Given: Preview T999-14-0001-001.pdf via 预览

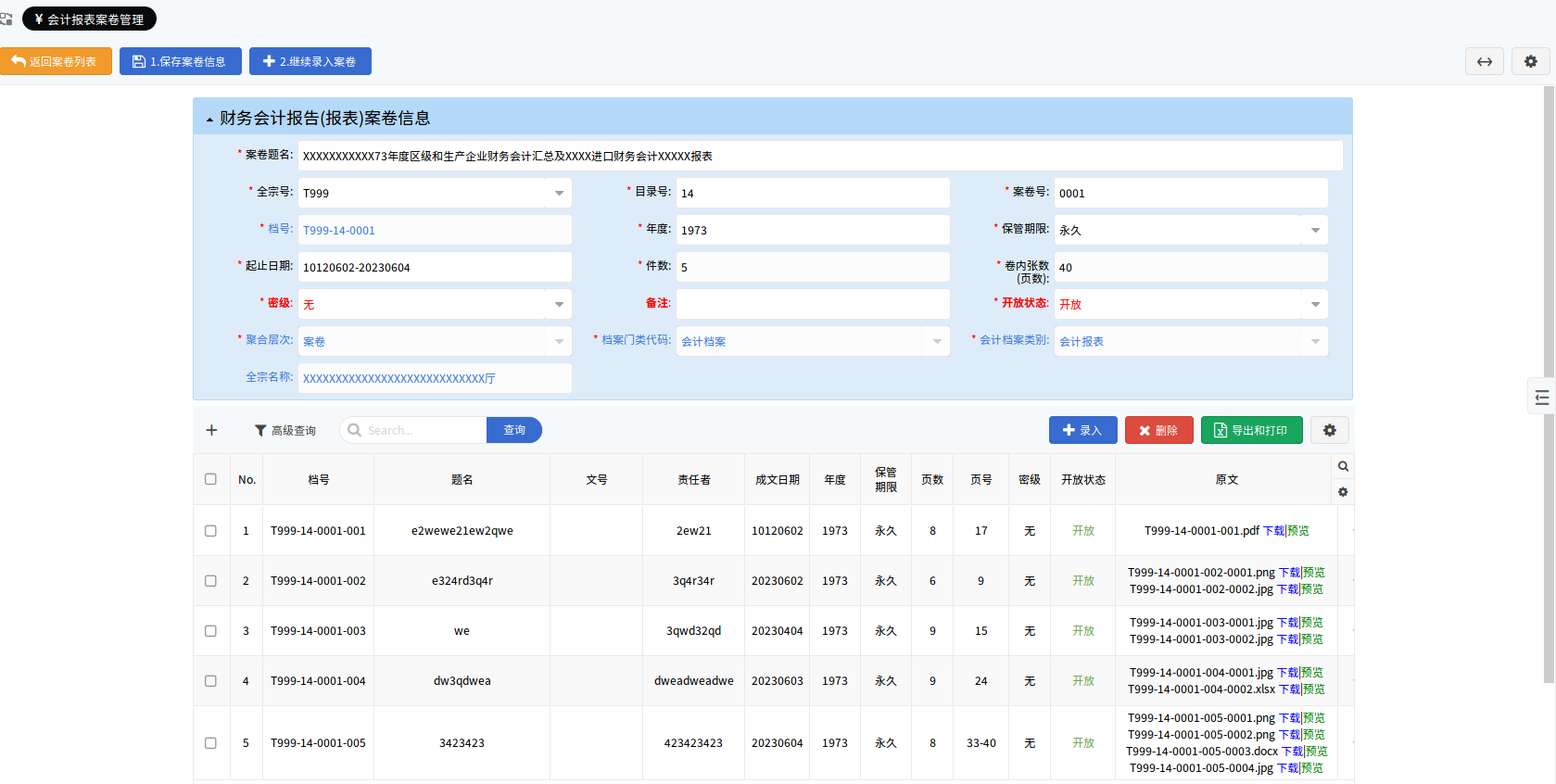Looking at the screenshot, I should (1298, 531).
